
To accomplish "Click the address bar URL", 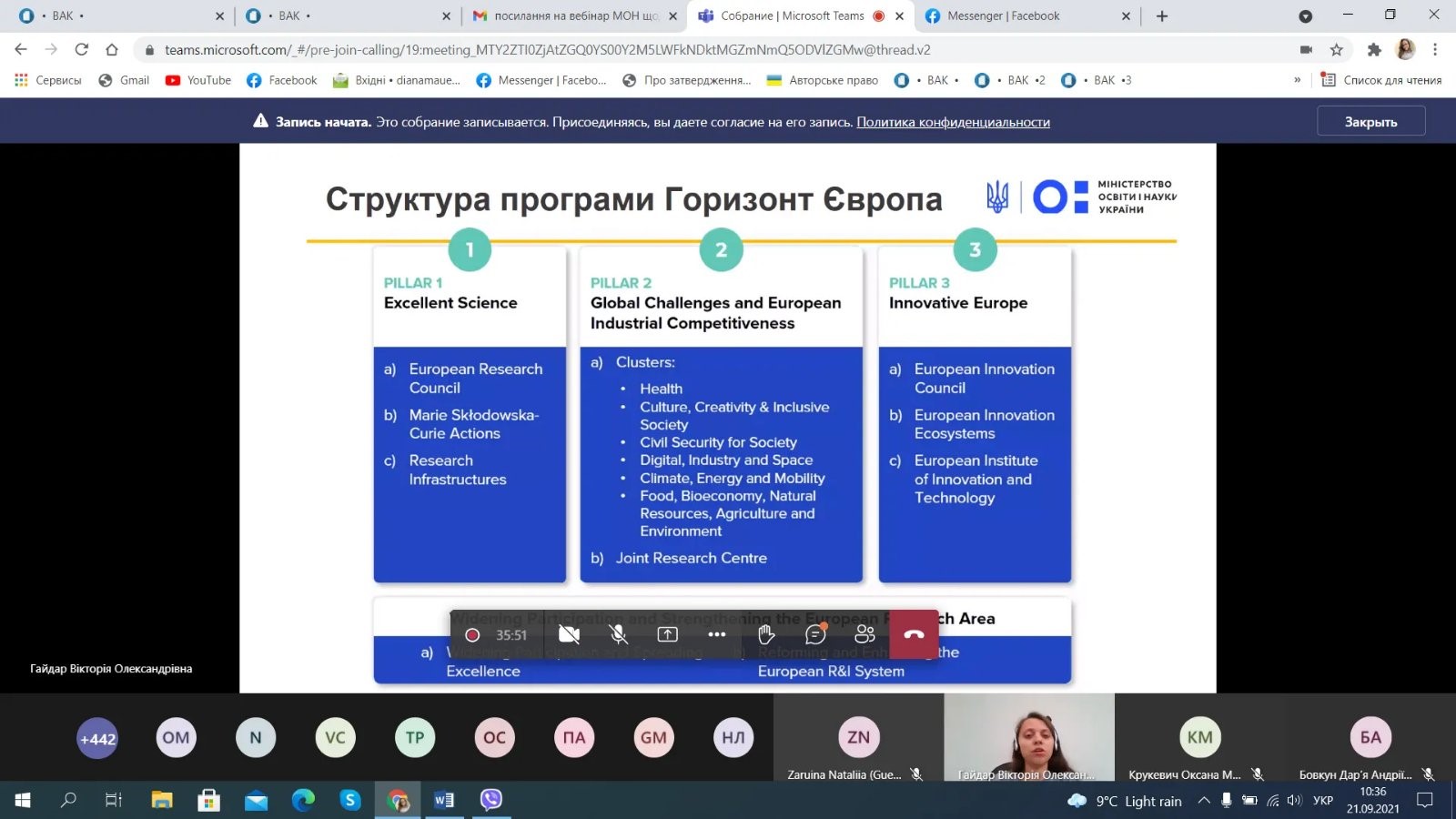I will (x=547, y=50).
